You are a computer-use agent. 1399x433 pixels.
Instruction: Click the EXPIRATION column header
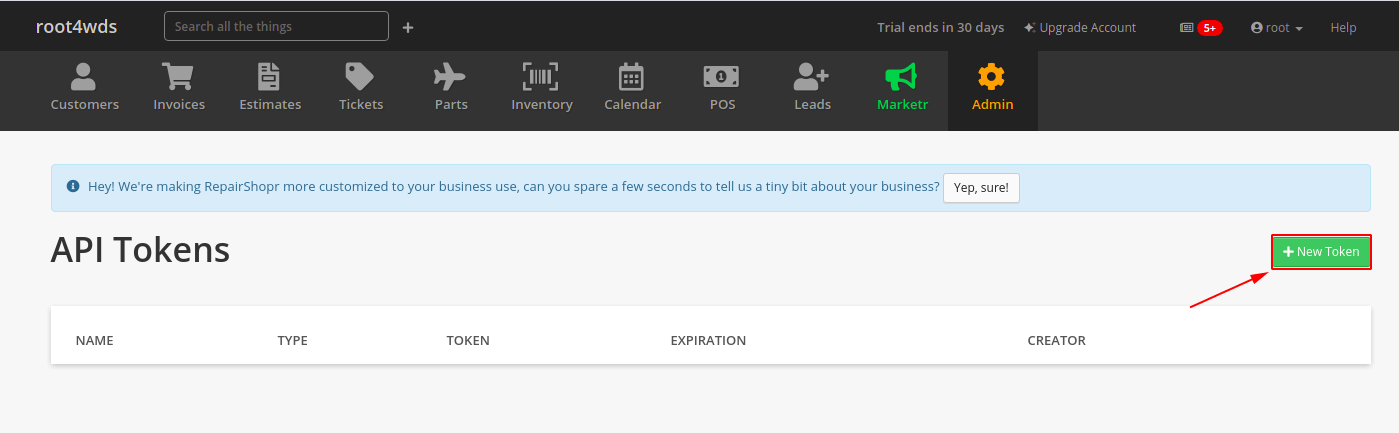(708, 341)
